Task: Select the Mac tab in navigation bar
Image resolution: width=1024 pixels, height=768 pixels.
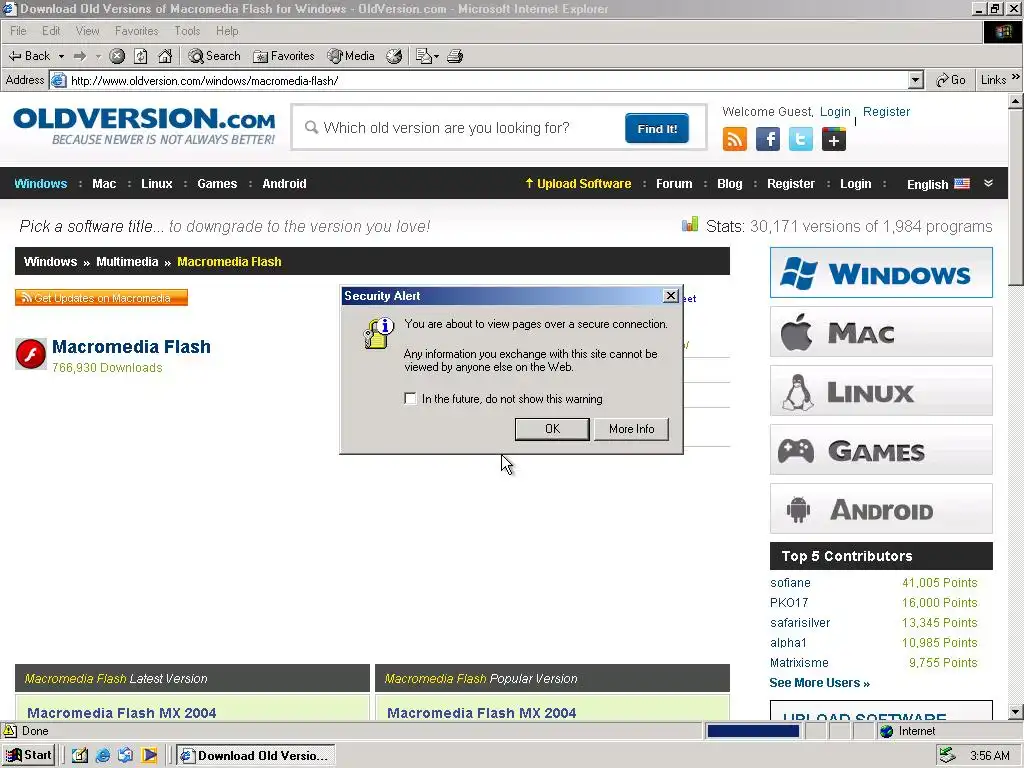Action: [x=104, y=184]
